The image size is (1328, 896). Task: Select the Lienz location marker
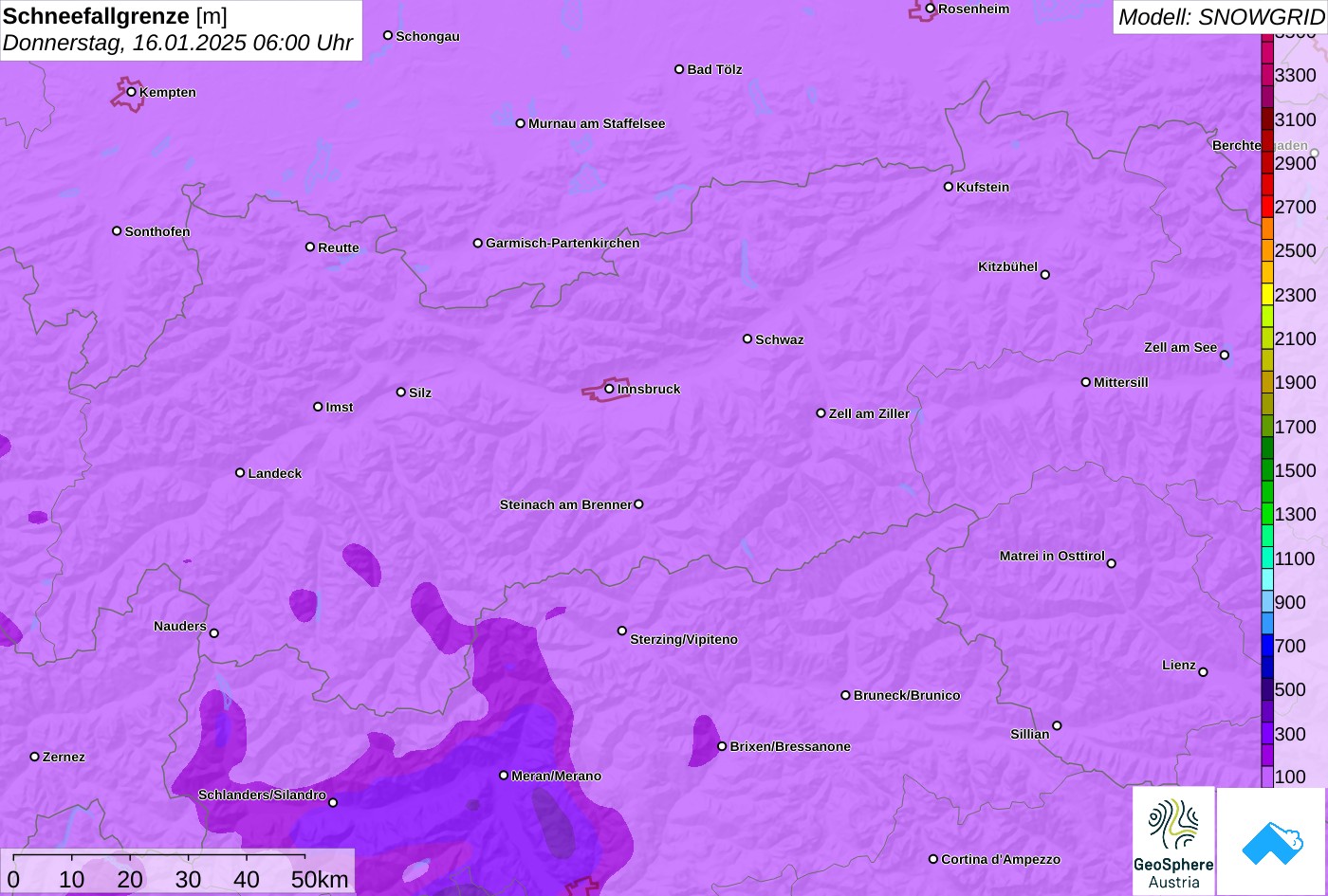tap(1204, 672)
